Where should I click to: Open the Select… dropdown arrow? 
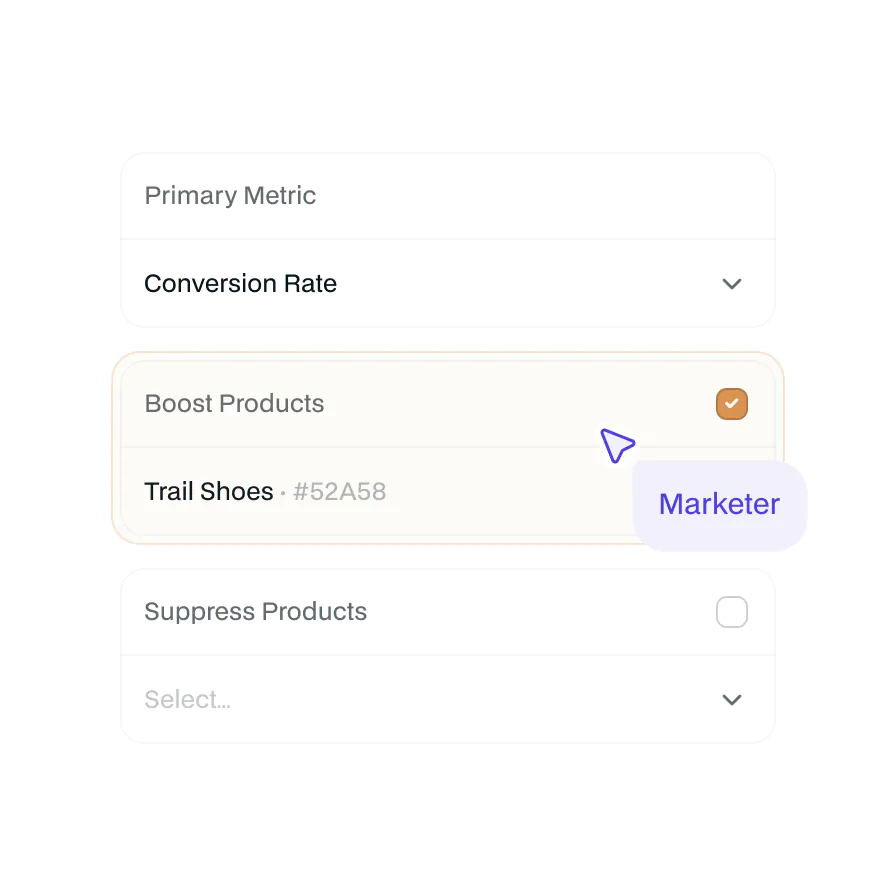(x=731, y=700)
